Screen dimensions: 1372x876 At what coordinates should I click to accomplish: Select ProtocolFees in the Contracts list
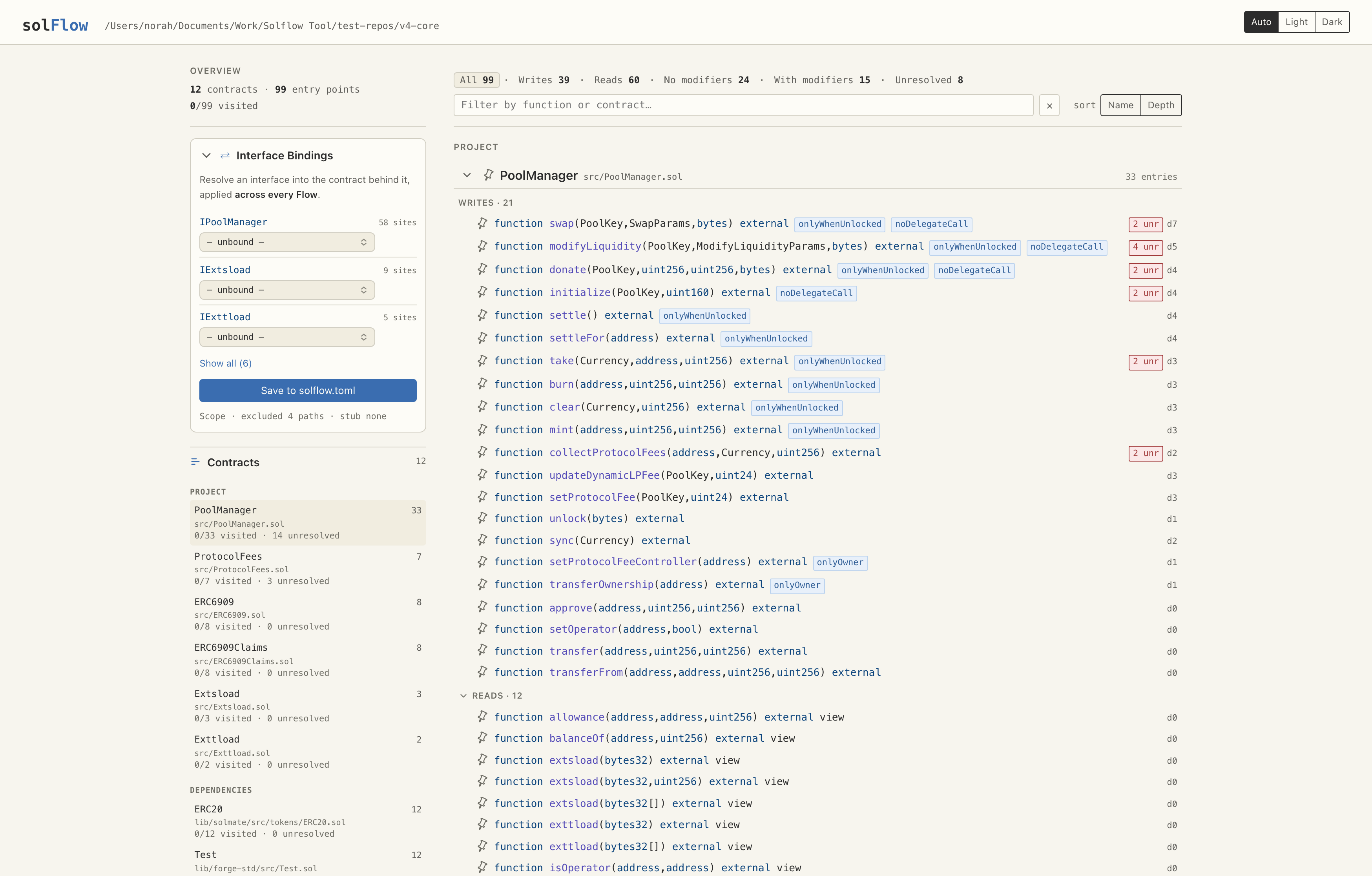[x=308, y=568]
